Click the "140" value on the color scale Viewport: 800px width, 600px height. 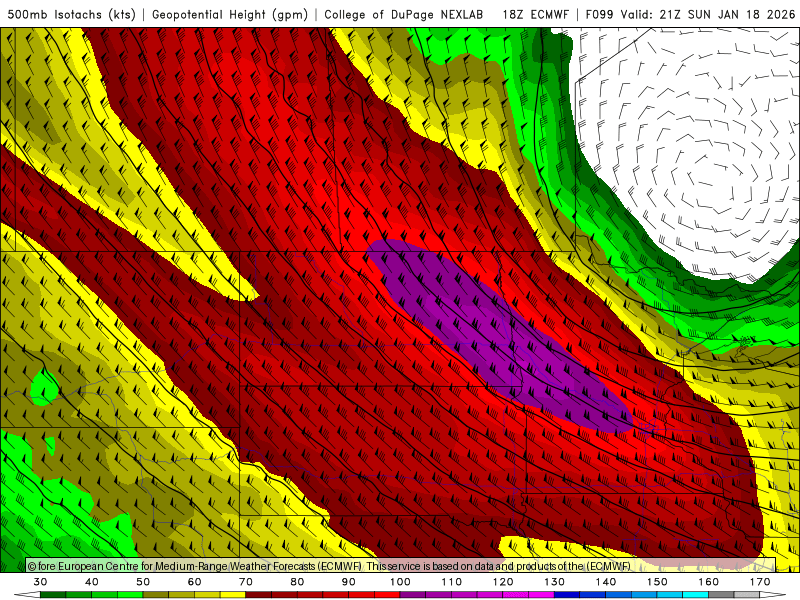coord(606,582)
